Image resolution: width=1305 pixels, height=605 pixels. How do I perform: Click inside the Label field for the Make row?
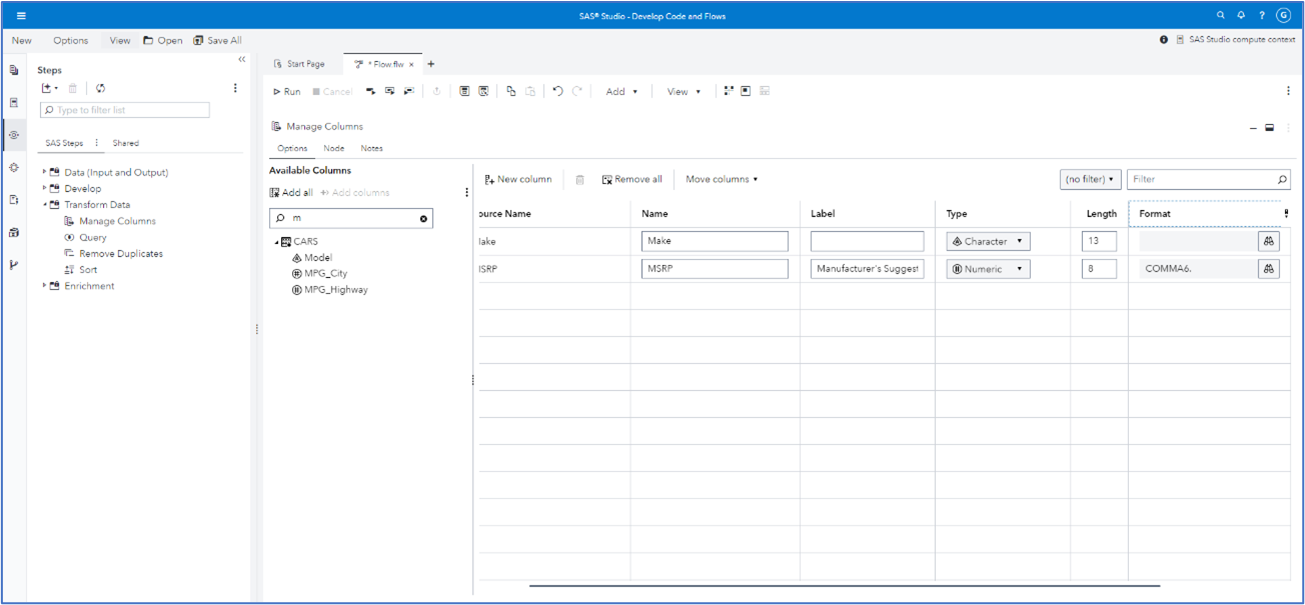[865, 241]
